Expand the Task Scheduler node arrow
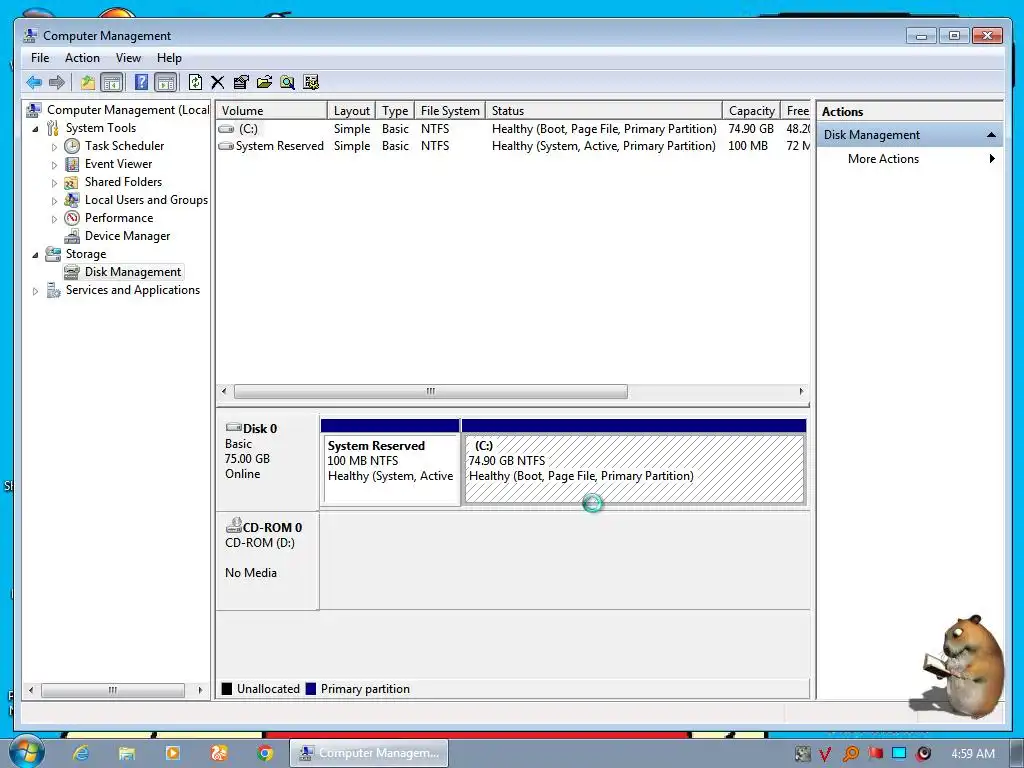Screen dimensions: 1024x768 point(55,147)
